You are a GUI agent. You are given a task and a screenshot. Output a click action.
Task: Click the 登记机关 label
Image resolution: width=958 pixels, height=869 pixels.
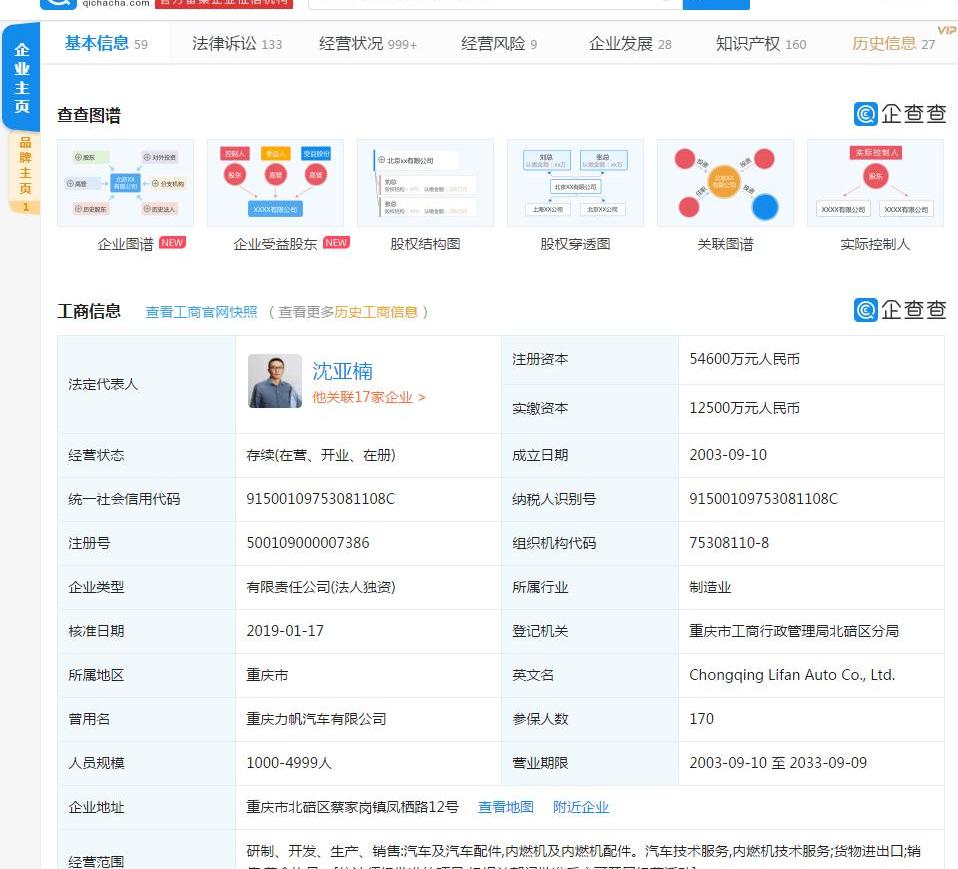(x=540, y=631)
